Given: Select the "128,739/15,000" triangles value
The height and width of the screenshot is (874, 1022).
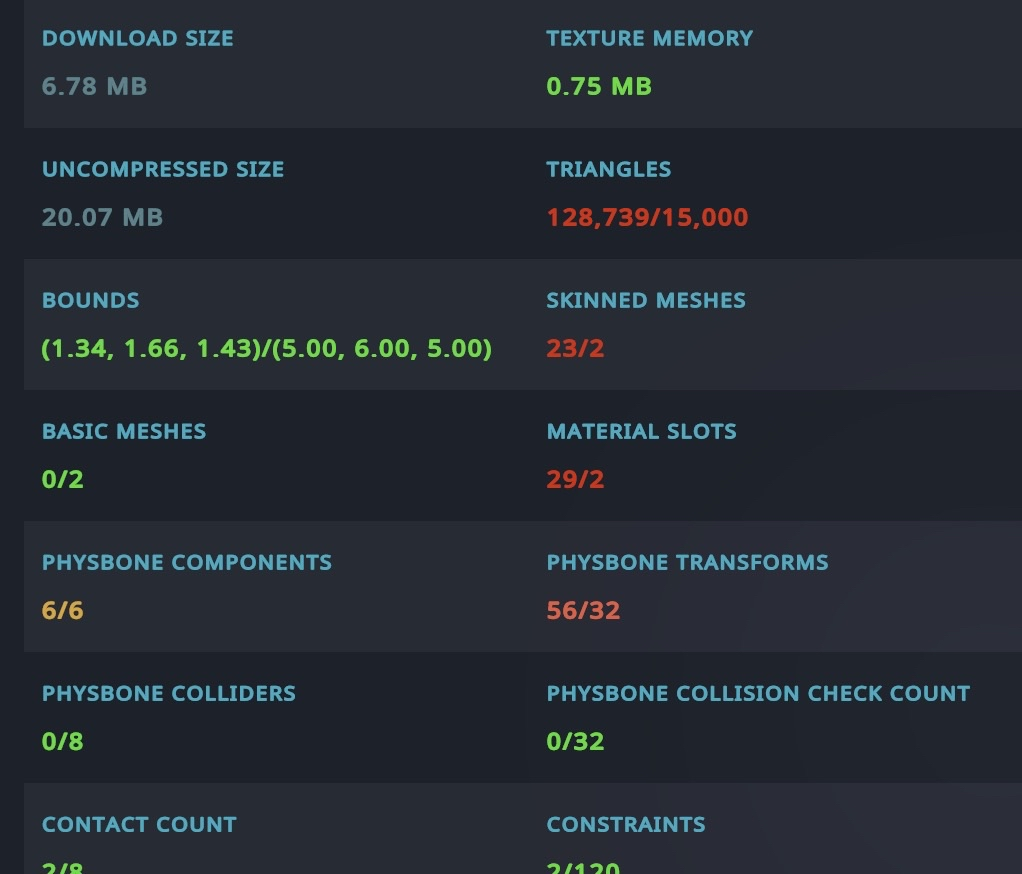Looking at the screenshot, I should coord(647,218).
